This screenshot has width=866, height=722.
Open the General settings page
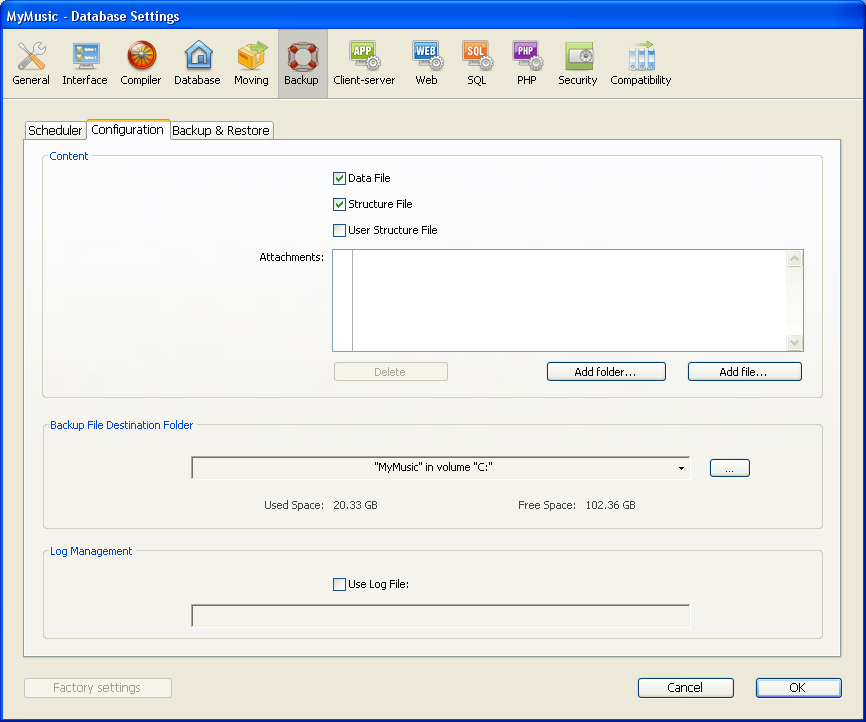pyautogui.click(x=31, y=64)
